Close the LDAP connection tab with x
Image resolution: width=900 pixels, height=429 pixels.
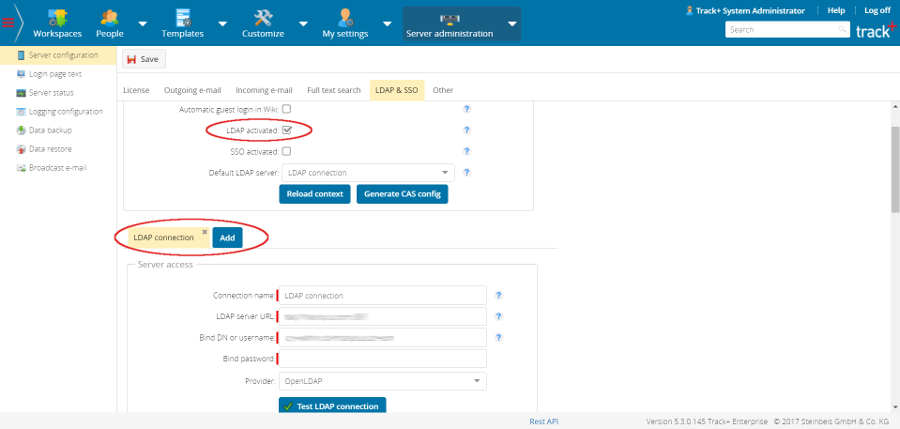coord(205,232)
